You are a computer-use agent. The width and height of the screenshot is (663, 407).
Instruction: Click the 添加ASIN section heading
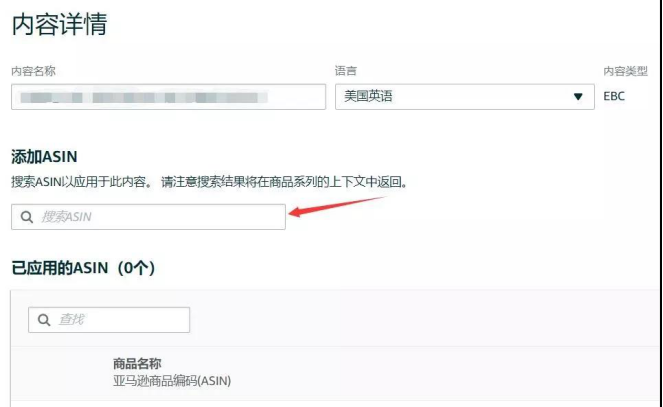click(x=44, y=157)
